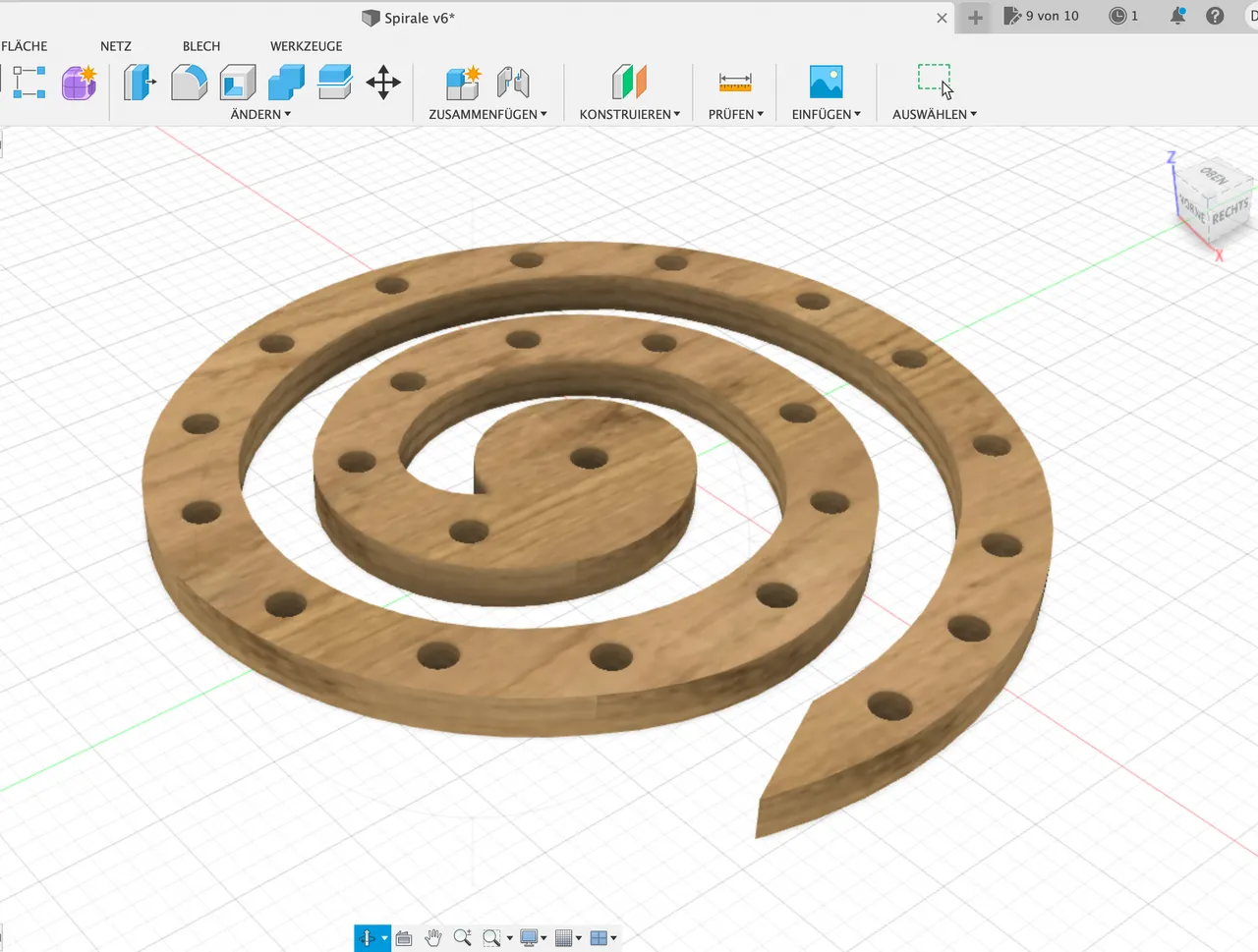Open a new design tab with plus
The image size is (1258, 952).
coord(975,18)
